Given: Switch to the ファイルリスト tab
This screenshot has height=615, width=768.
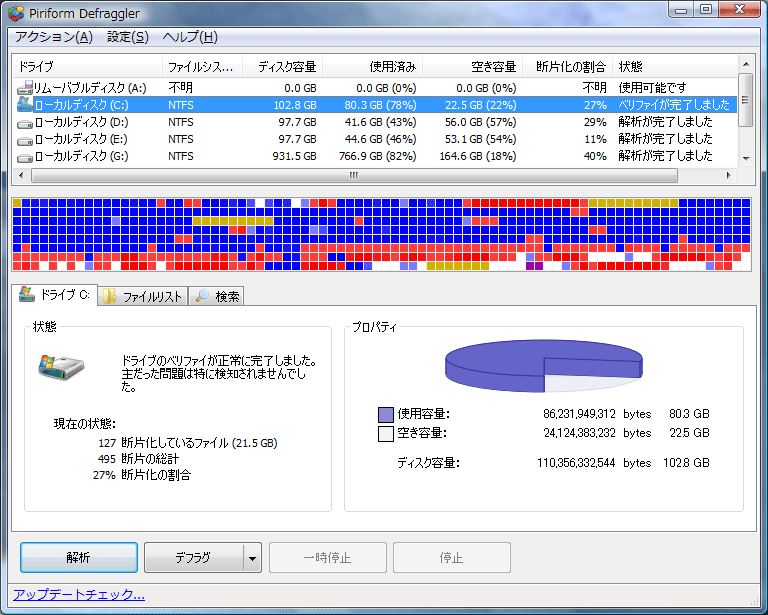Looking at the screenshot, I should [143, 296].
